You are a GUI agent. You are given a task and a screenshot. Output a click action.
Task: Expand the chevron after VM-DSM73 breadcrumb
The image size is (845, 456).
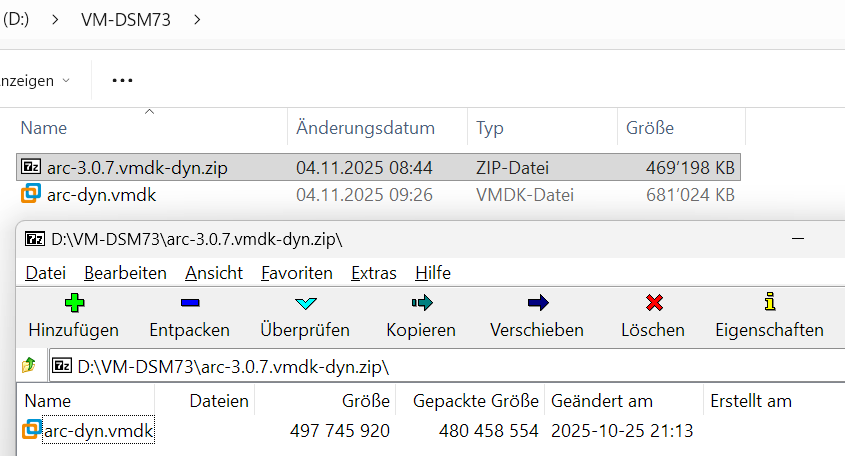coord(197,20)
